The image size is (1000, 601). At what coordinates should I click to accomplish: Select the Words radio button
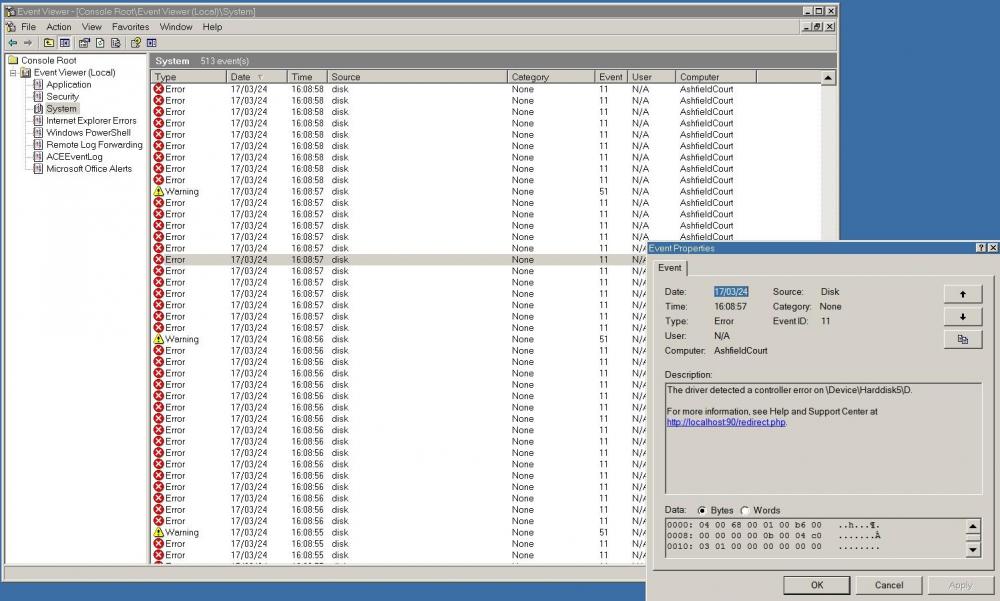click(x=745, y=510)
